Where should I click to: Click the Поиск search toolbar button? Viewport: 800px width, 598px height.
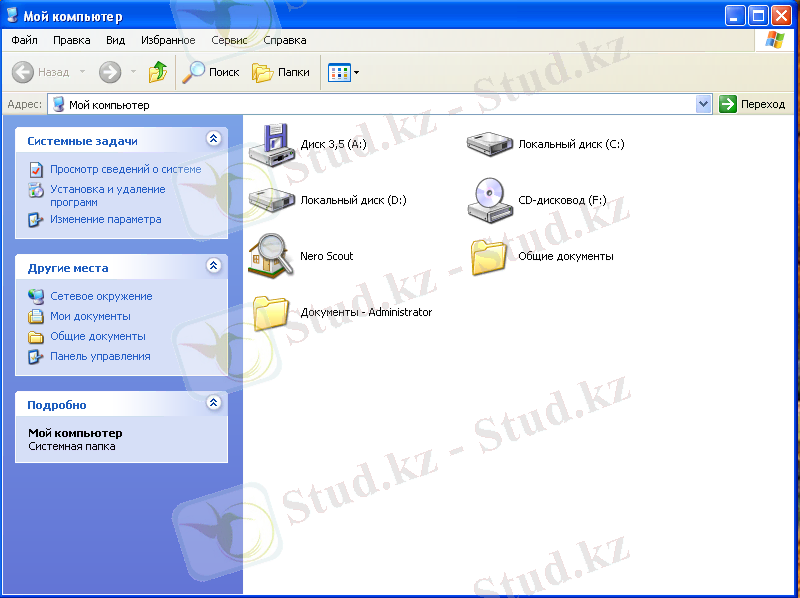[x=211, y=72]
